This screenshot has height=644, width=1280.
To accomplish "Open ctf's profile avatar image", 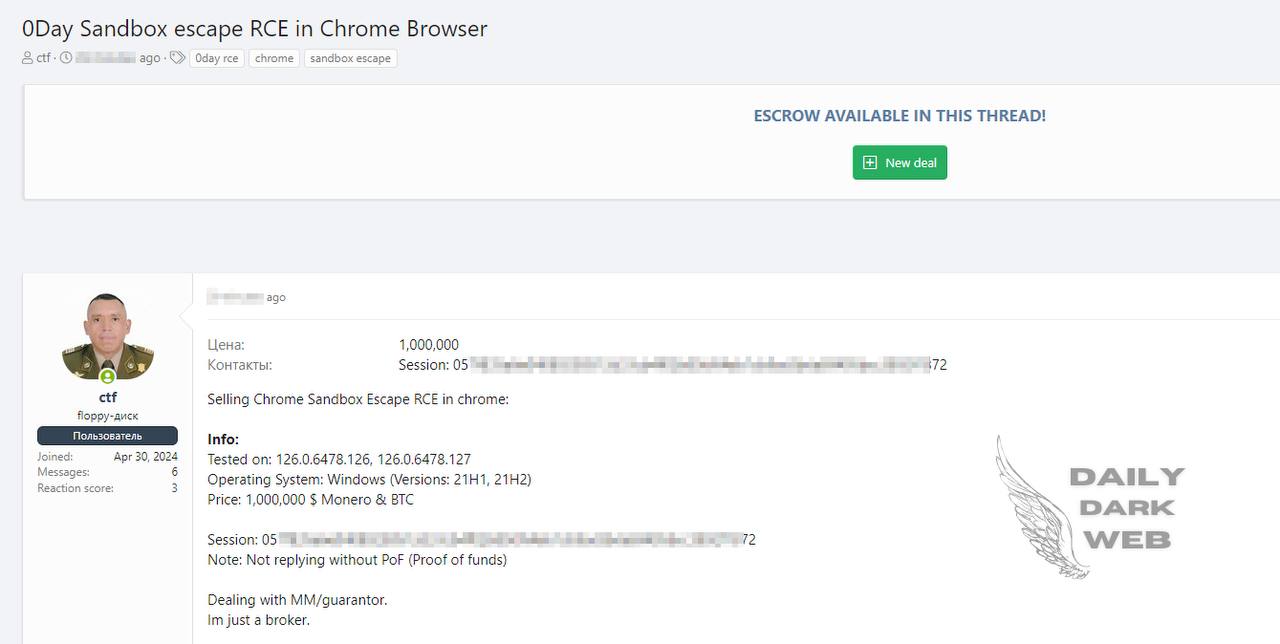I will [107, 336].
